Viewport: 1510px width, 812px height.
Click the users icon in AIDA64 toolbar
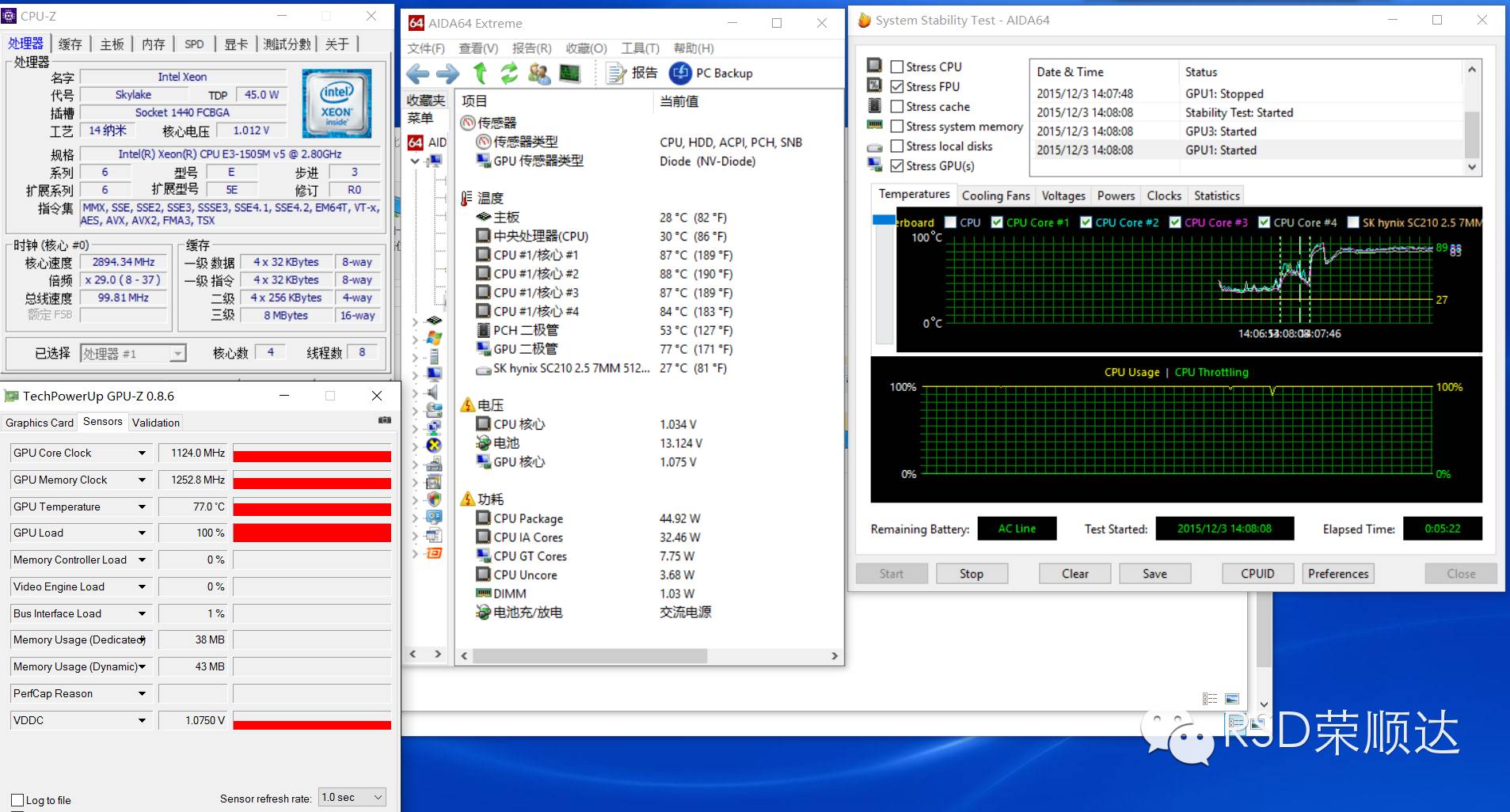(539, 74)
